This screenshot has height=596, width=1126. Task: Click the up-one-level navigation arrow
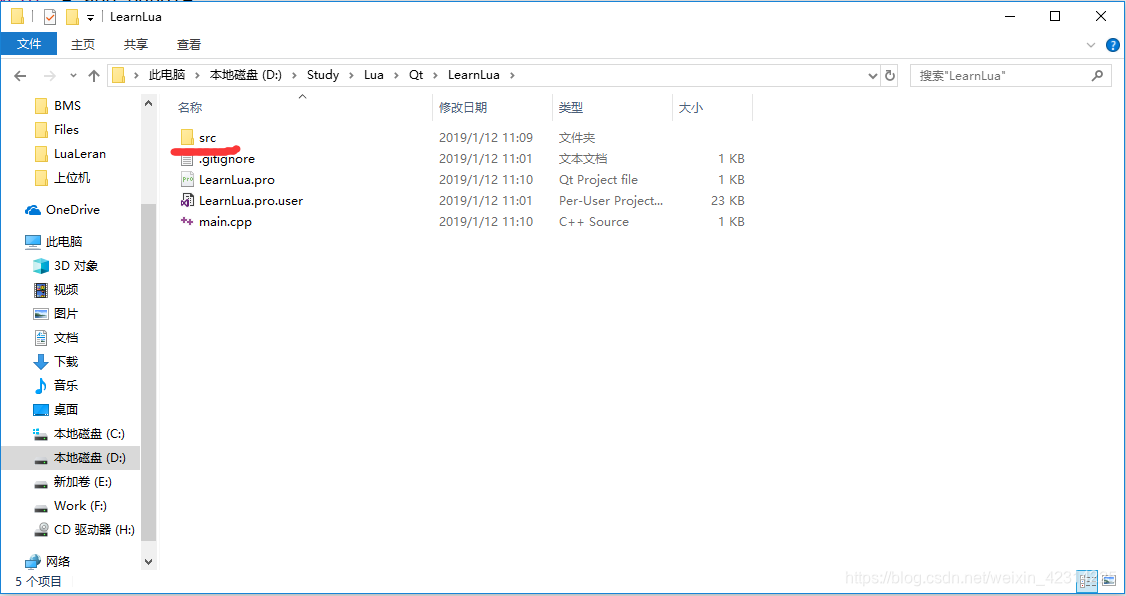pos(93,75)
